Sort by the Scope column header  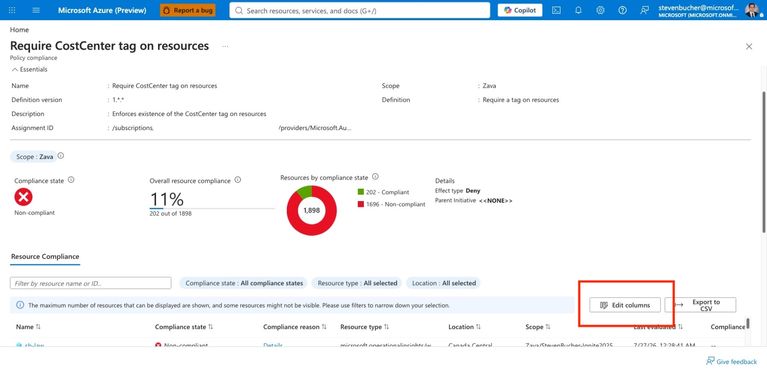[538, 327]
